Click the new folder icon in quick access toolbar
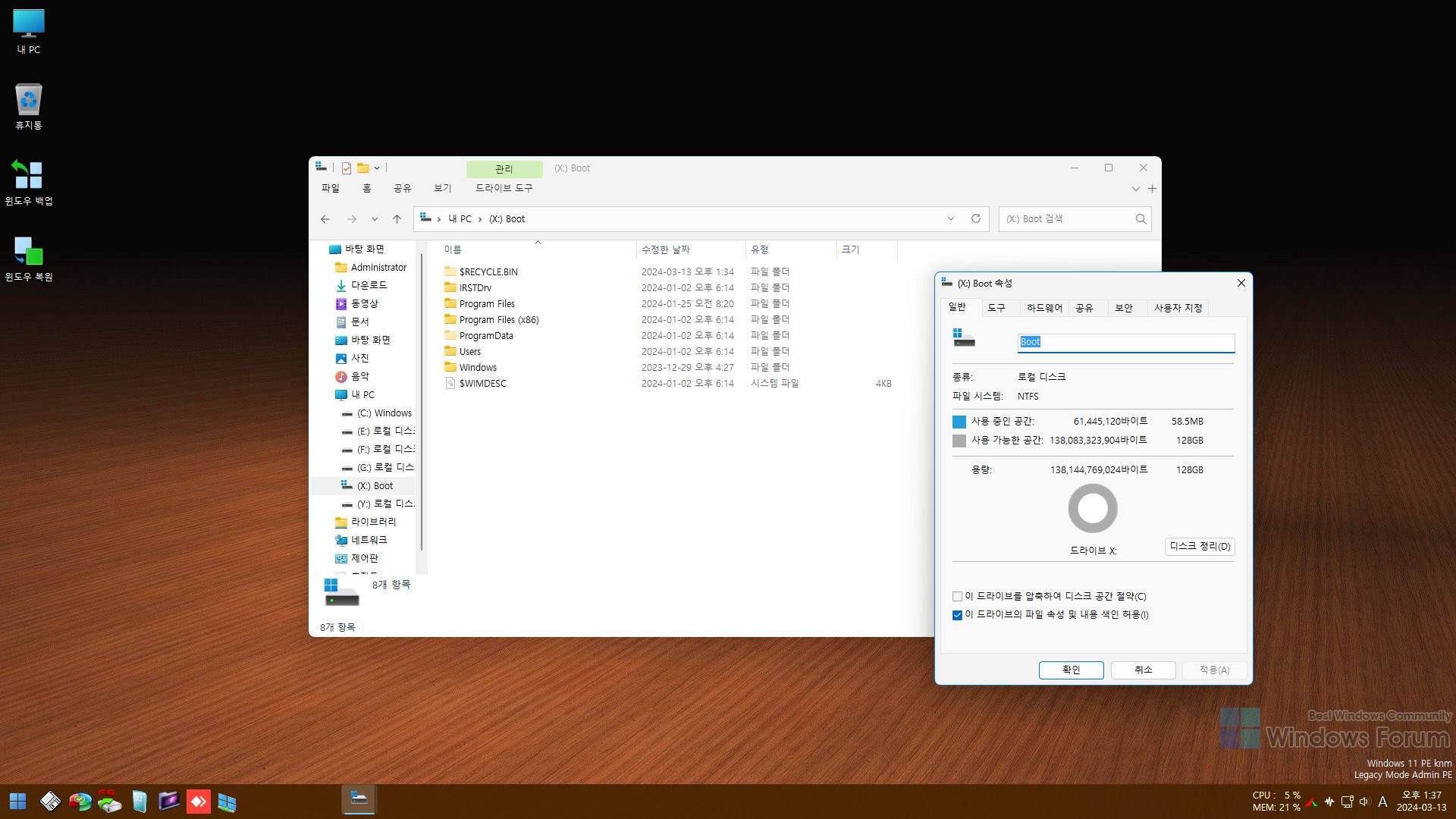Screen dimensions: 1456x819 tap(363, 168)
